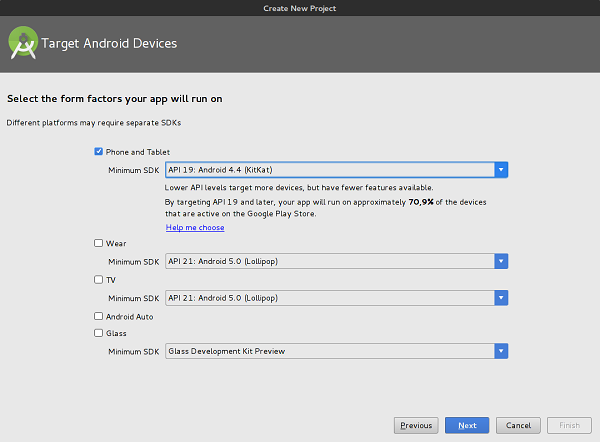Click the disabled Finish button
The image size is (600, 442).
[x=569, y=425]
